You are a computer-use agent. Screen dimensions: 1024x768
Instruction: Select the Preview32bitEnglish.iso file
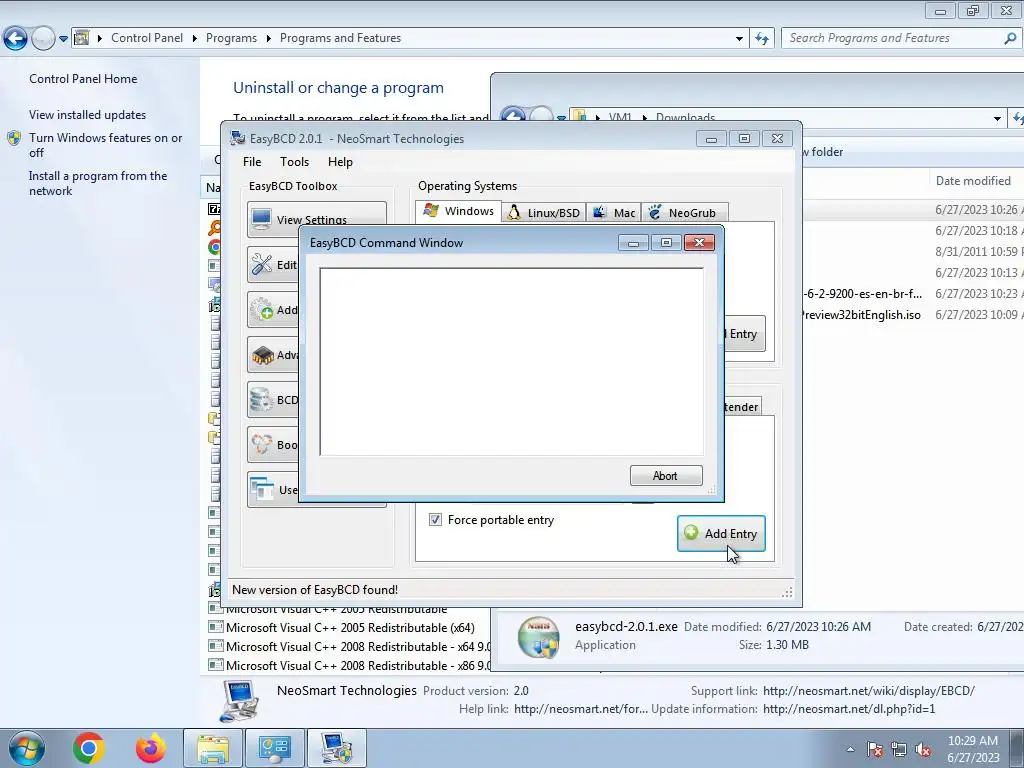pyautogui.click(x=861, y=315)
